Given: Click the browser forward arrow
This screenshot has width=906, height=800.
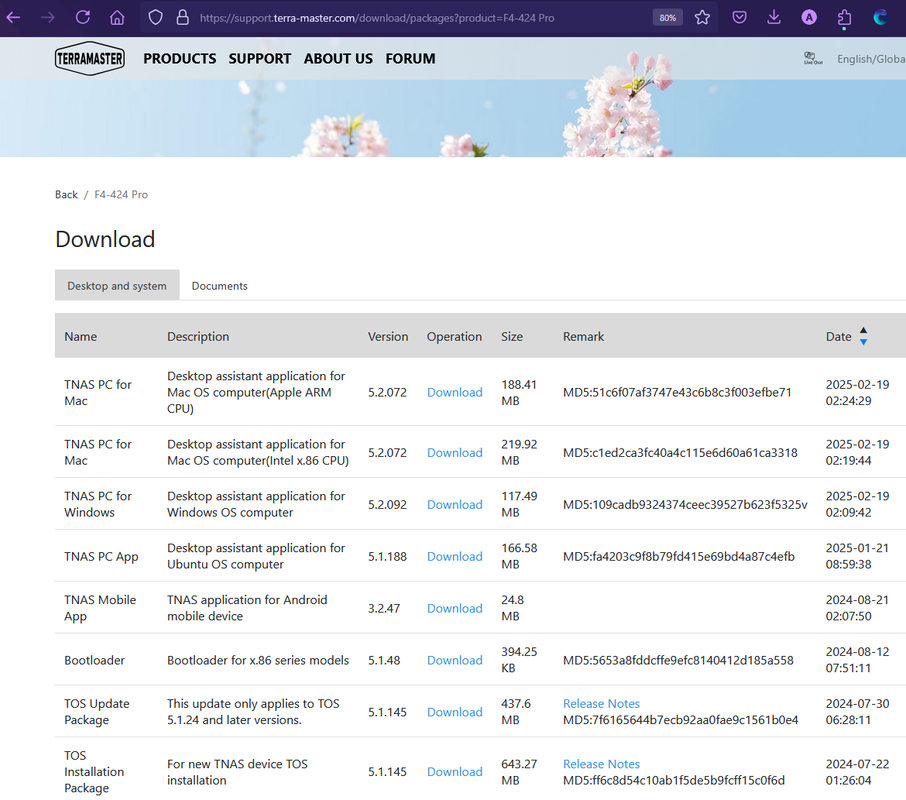Looking at the screenshot, I should pyautogui.click(x=47, y=17).
